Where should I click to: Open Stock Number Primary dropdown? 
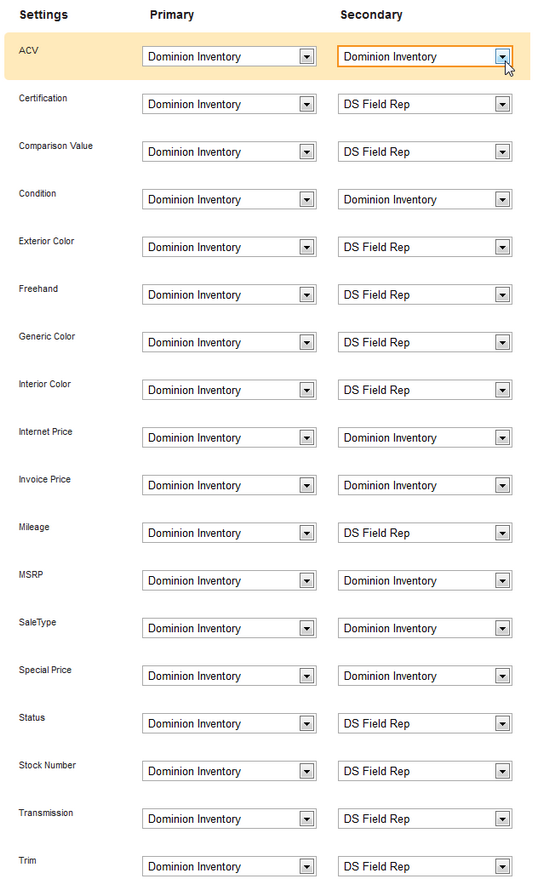(x=229, y=771)
